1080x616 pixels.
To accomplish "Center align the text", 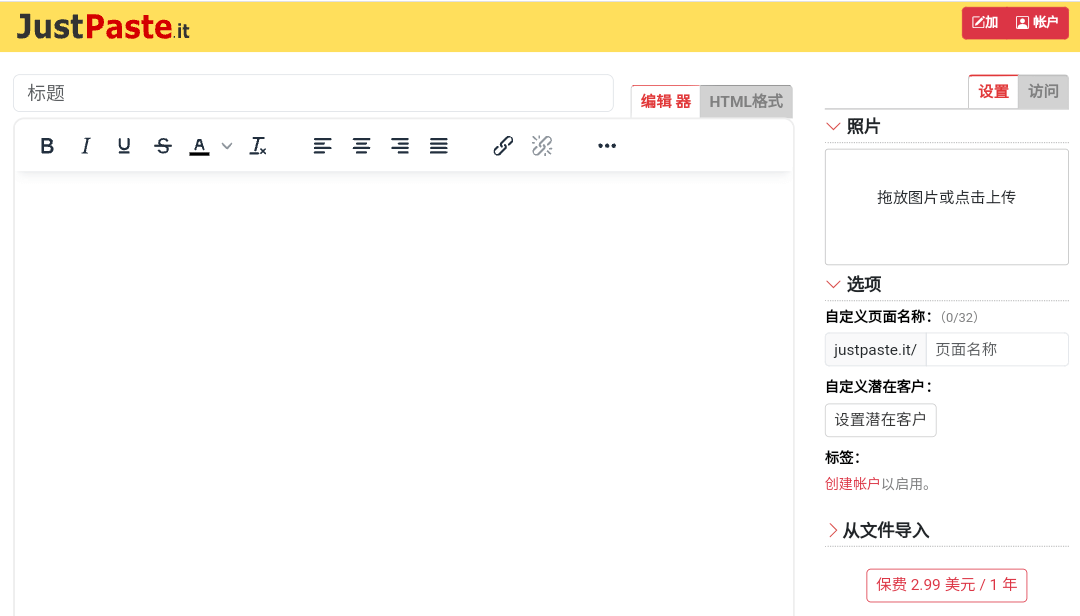I will pos(361,146).
